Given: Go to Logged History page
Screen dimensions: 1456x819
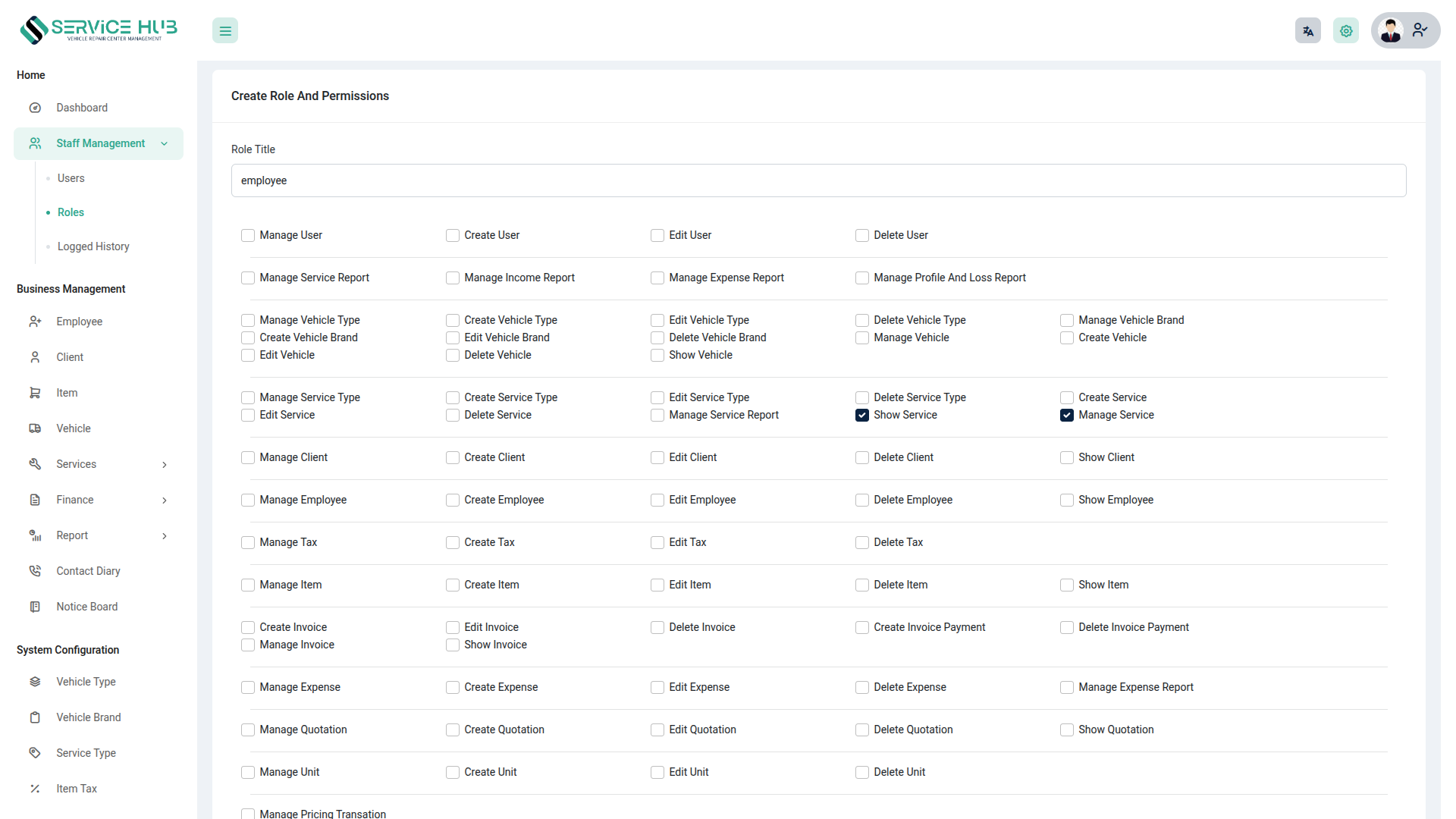Looking at the screenshot, I should (93, 246).
